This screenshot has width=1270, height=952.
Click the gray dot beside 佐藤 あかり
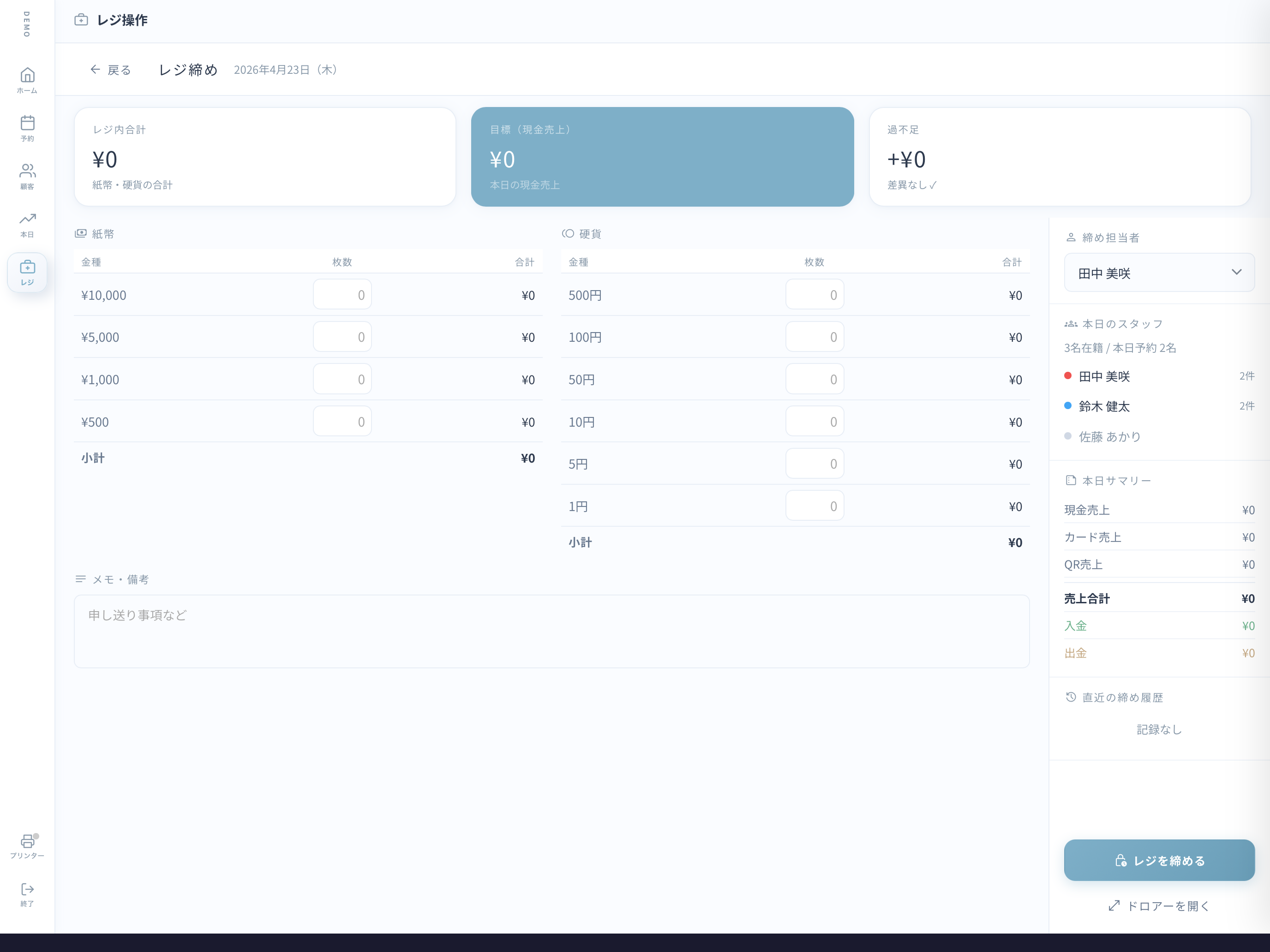point(1068,436)
